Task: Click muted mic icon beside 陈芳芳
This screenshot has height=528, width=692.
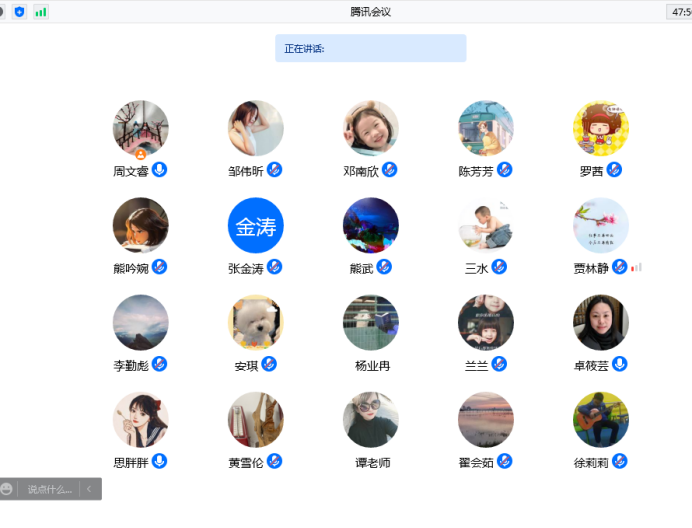Action: pos(504,170)
